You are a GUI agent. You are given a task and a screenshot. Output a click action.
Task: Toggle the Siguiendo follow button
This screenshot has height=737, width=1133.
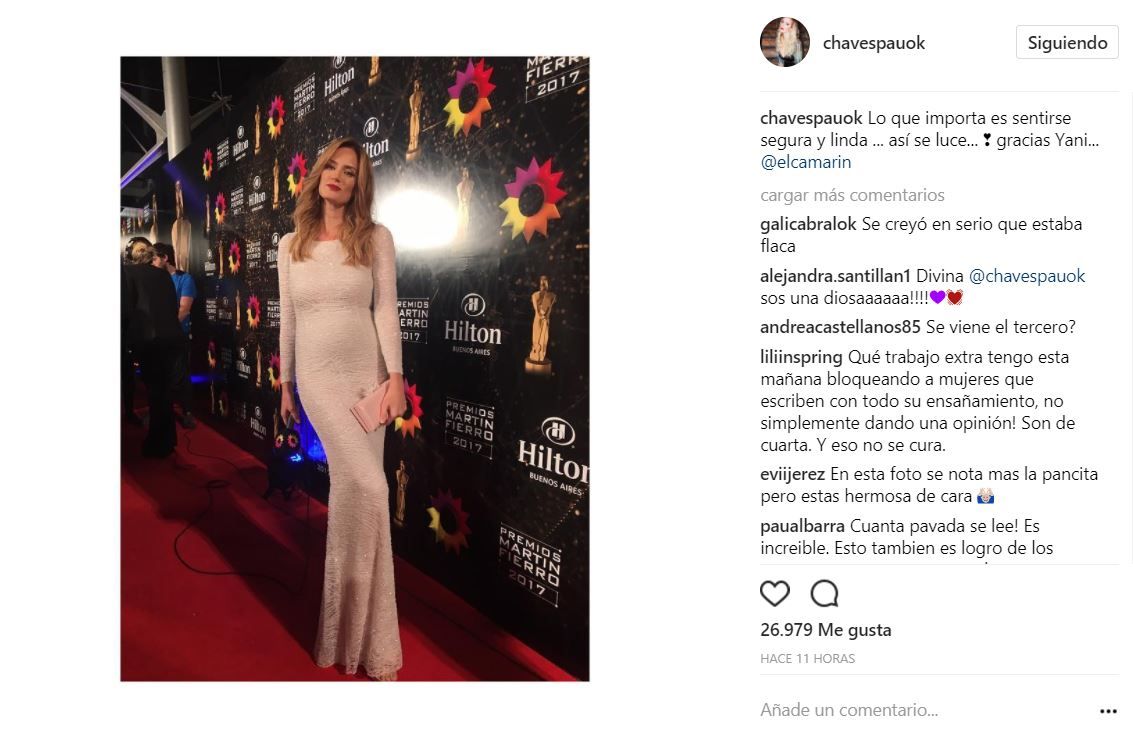[1067, 43]
